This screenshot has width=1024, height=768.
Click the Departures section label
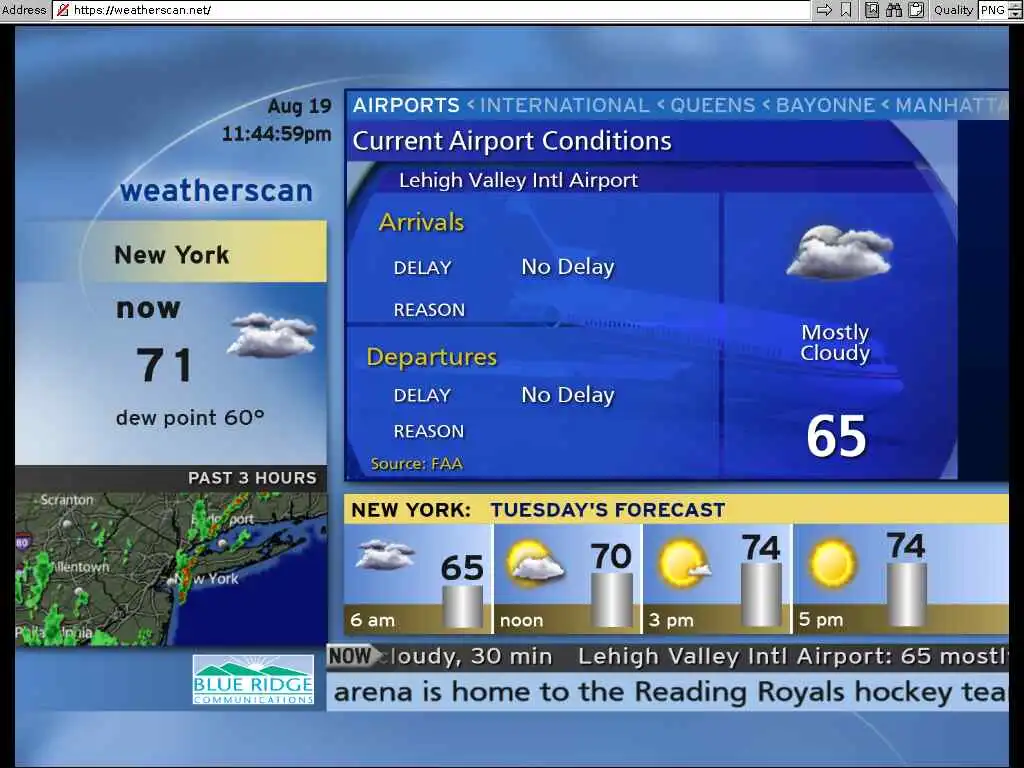click(432, 357)
